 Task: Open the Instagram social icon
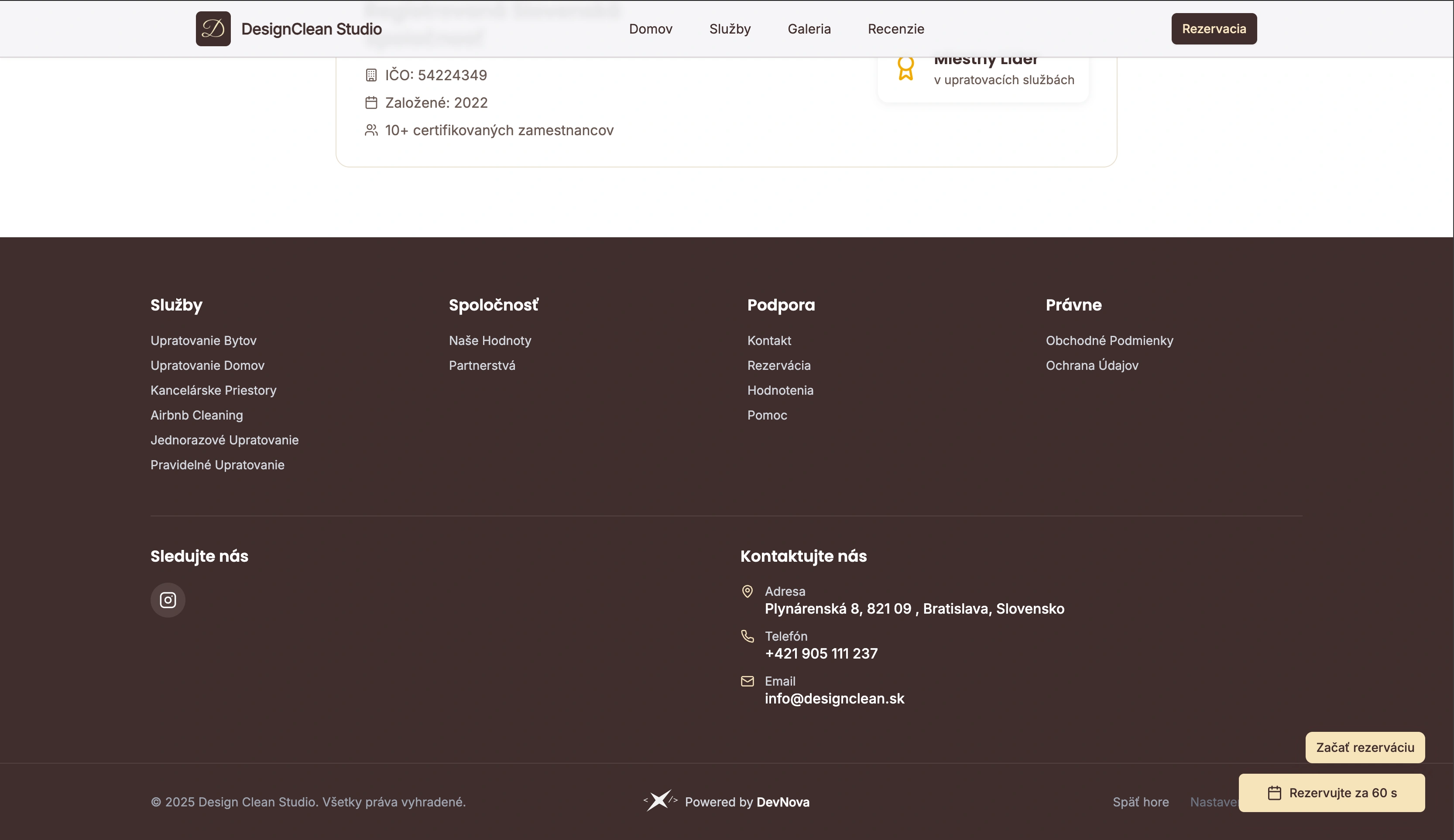(168, 600)
